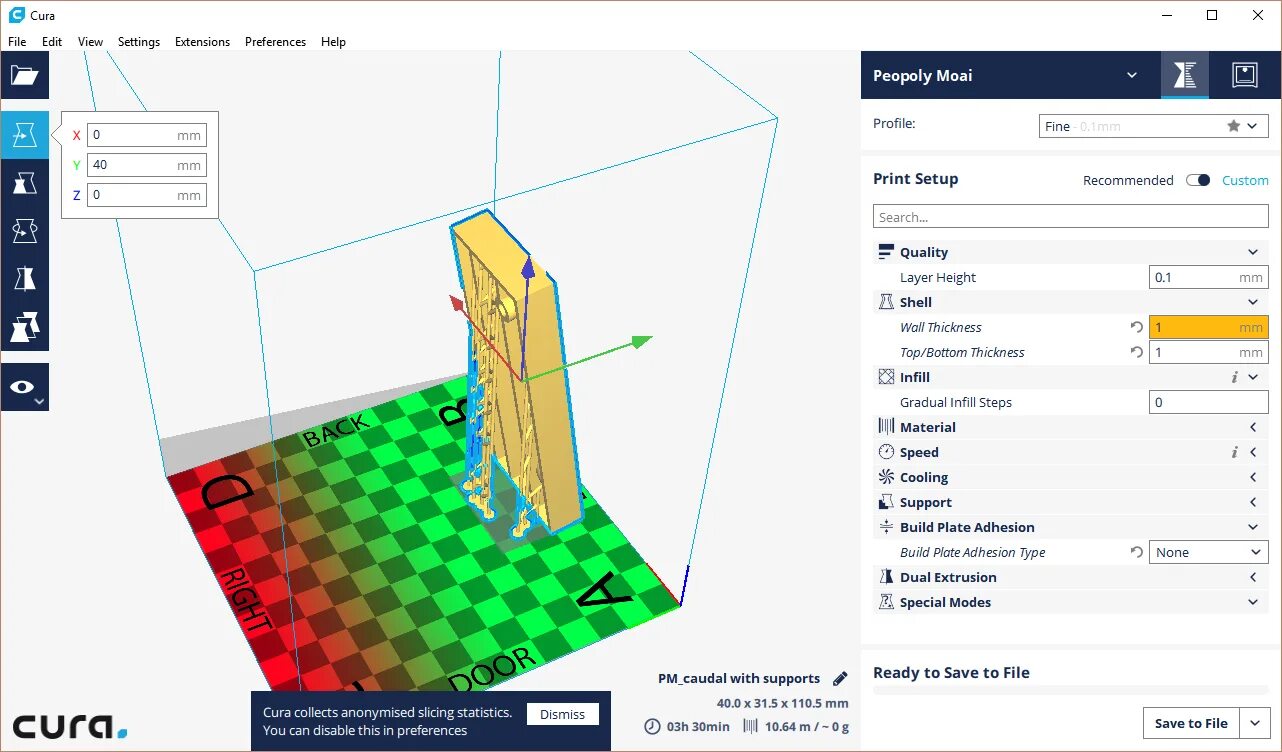Select the Rotate tool

25,230
